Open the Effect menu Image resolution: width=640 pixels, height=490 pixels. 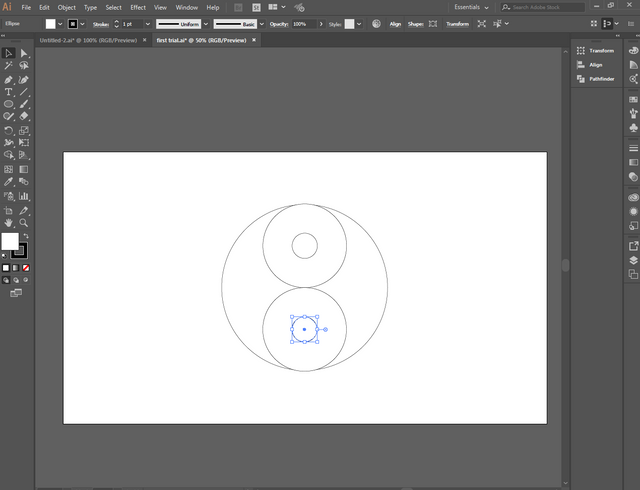(138, 7)
